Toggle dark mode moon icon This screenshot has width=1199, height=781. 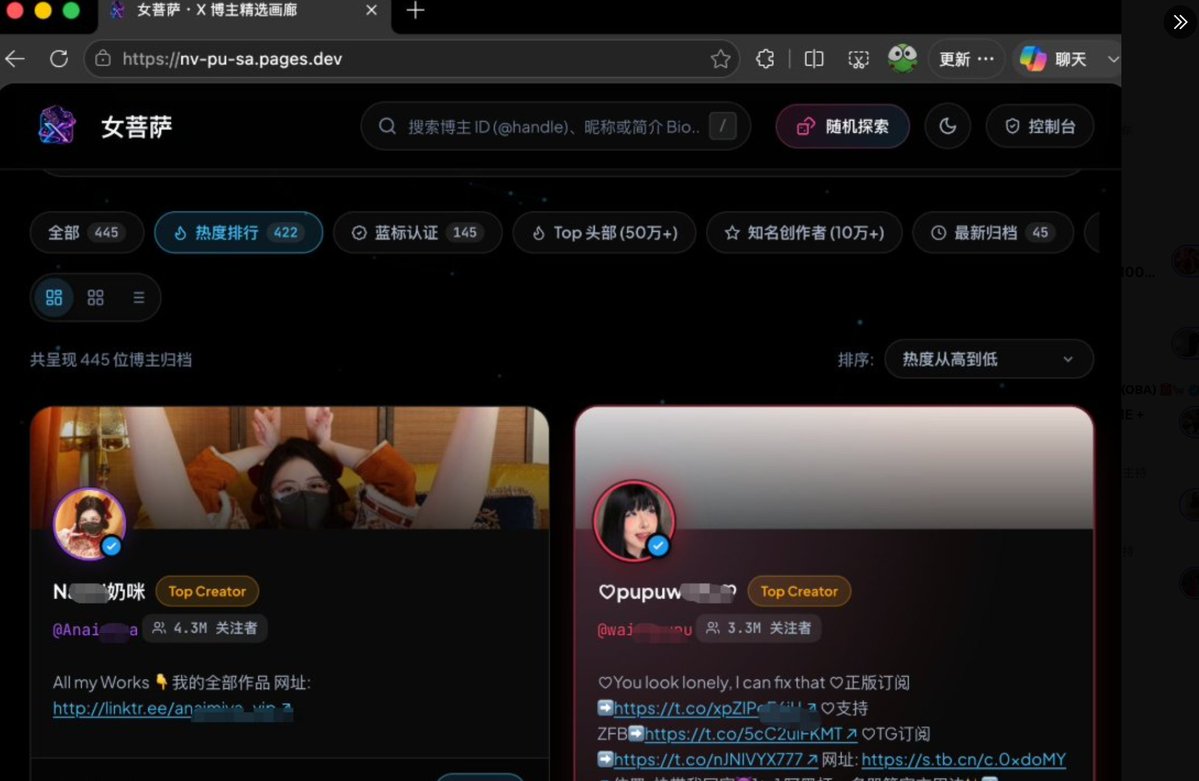click(x=947, y=126)
